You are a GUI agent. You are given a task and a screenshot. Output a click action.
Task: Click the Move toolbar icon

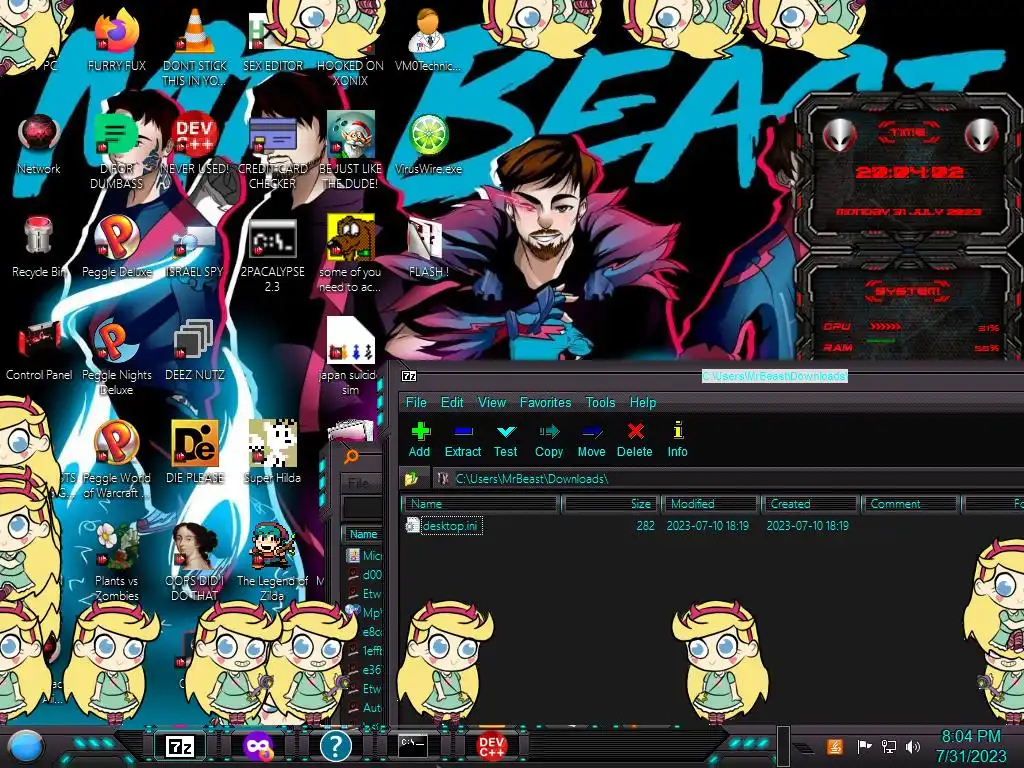tap(591, 440)
